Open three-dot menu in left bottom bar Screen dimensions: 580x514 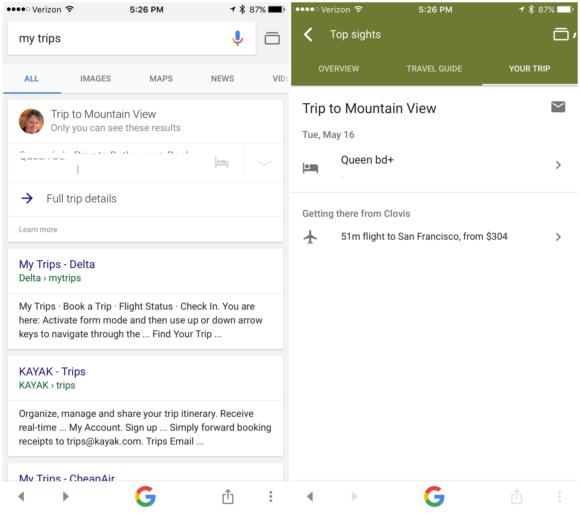click(271, 496)
